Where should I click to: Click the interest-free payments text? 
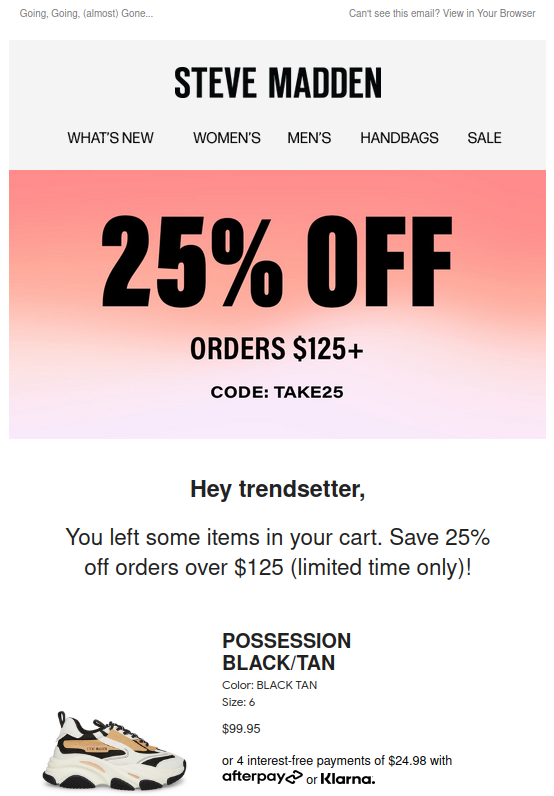pyautogui.click(x=337, y=760)
